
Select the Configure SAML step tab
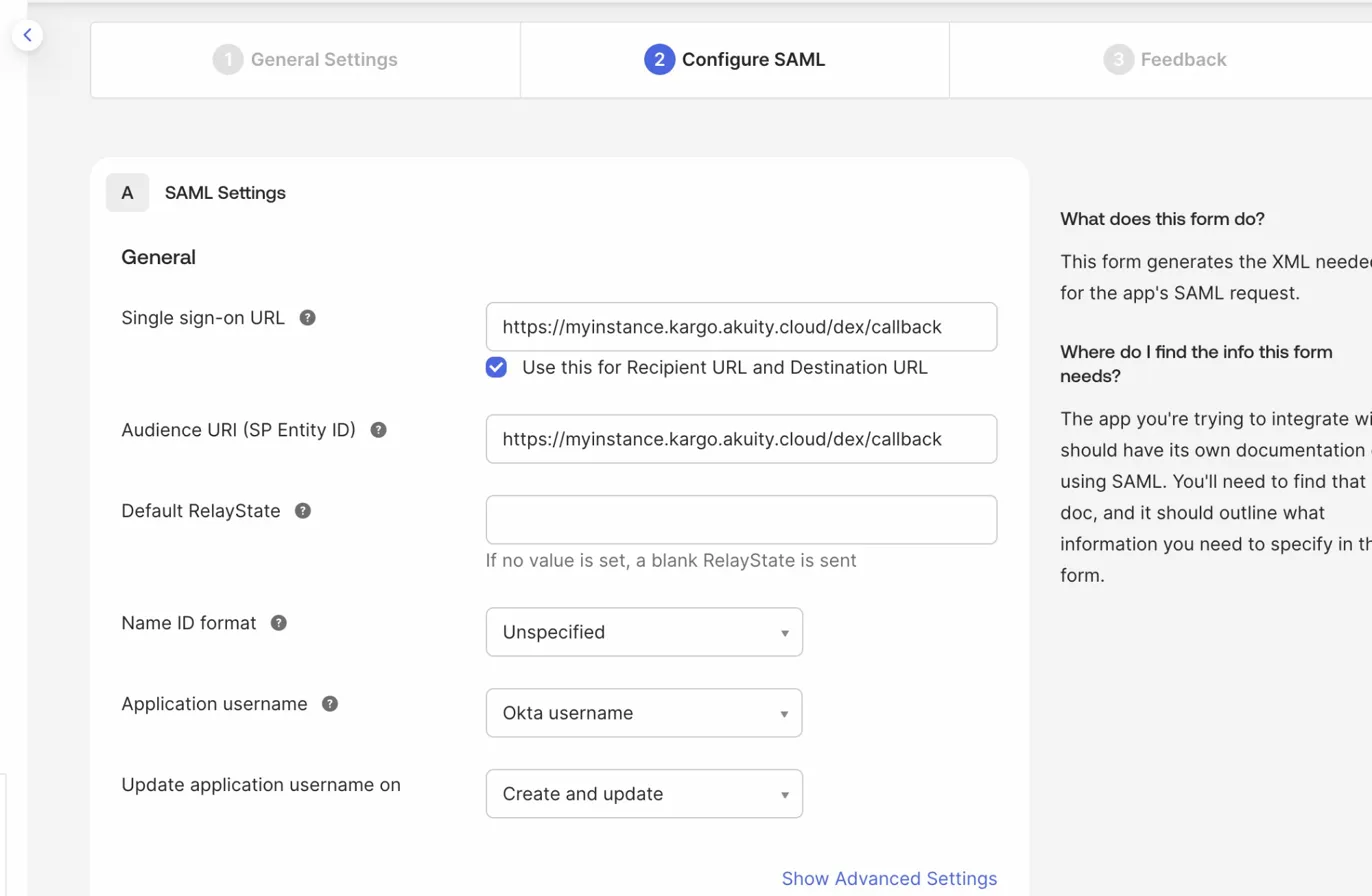point(735,60)
